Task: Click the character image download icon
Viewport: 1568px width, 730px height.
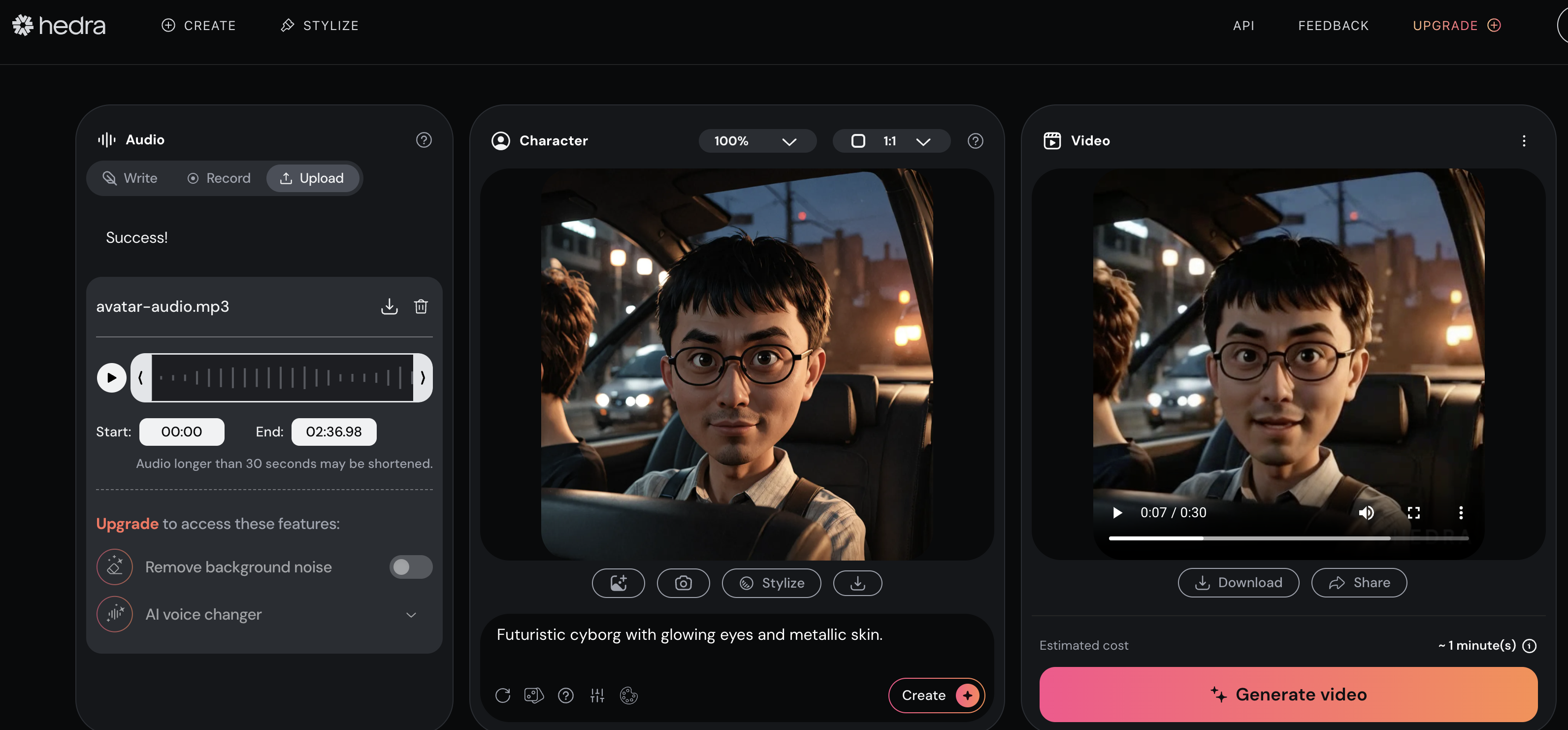Action: point(857,583)
